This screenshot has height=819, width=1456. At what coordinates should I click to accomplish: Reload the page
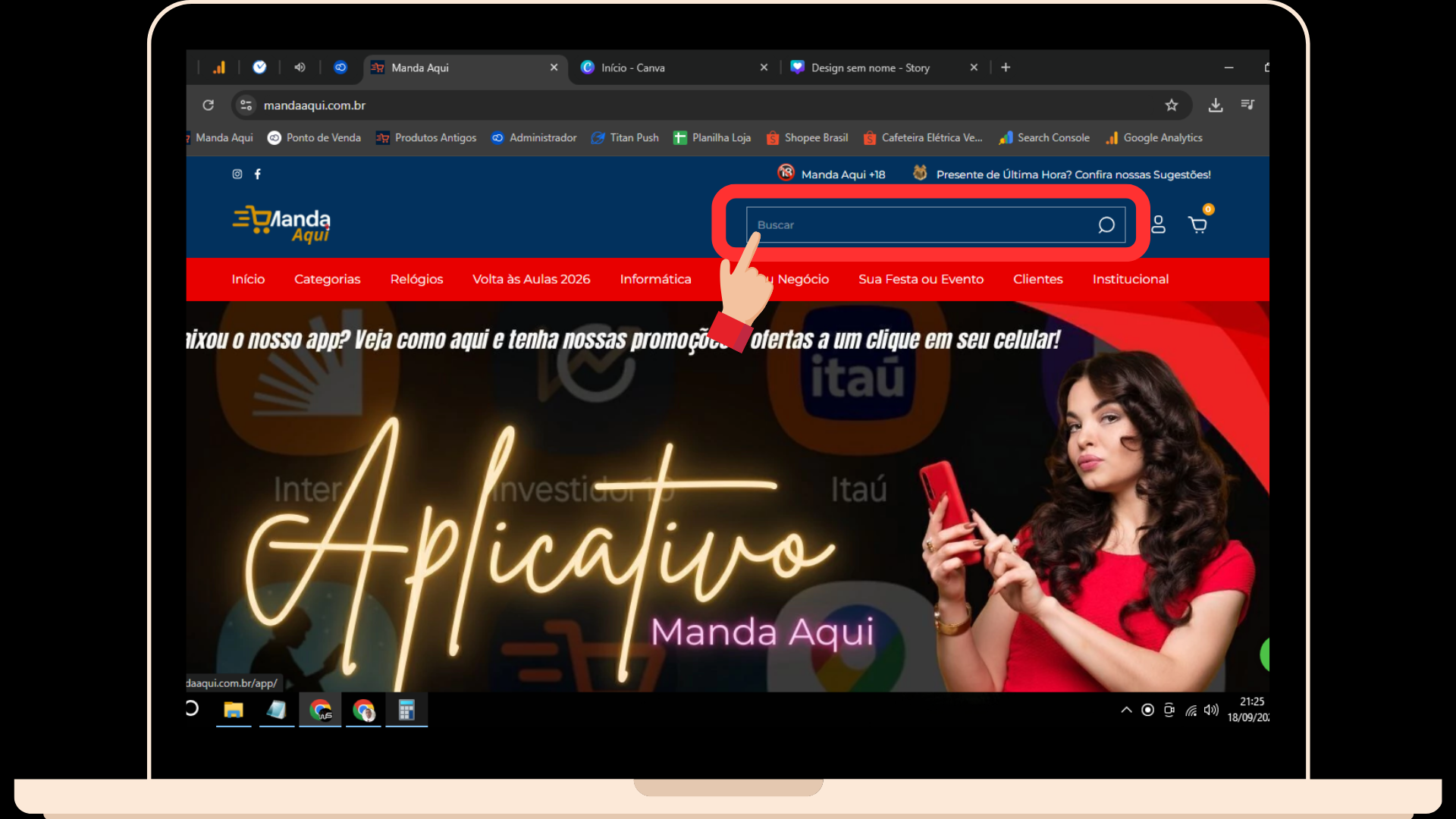tap(209, 105)
